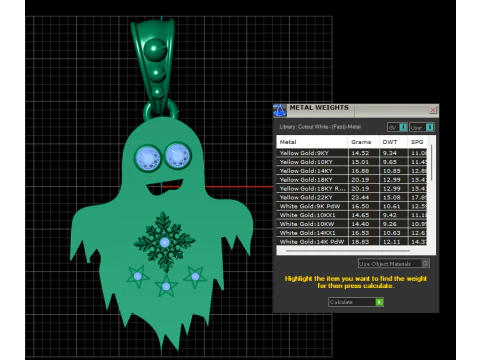Close the Metal Weights window

click(x=433, y=110)
